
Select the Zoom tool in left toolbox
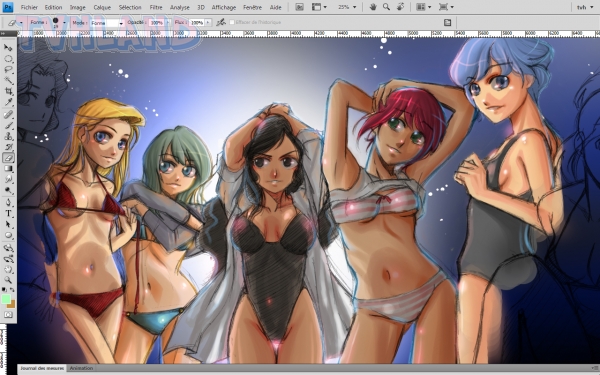pyautogui.click(x=8, y=280)
